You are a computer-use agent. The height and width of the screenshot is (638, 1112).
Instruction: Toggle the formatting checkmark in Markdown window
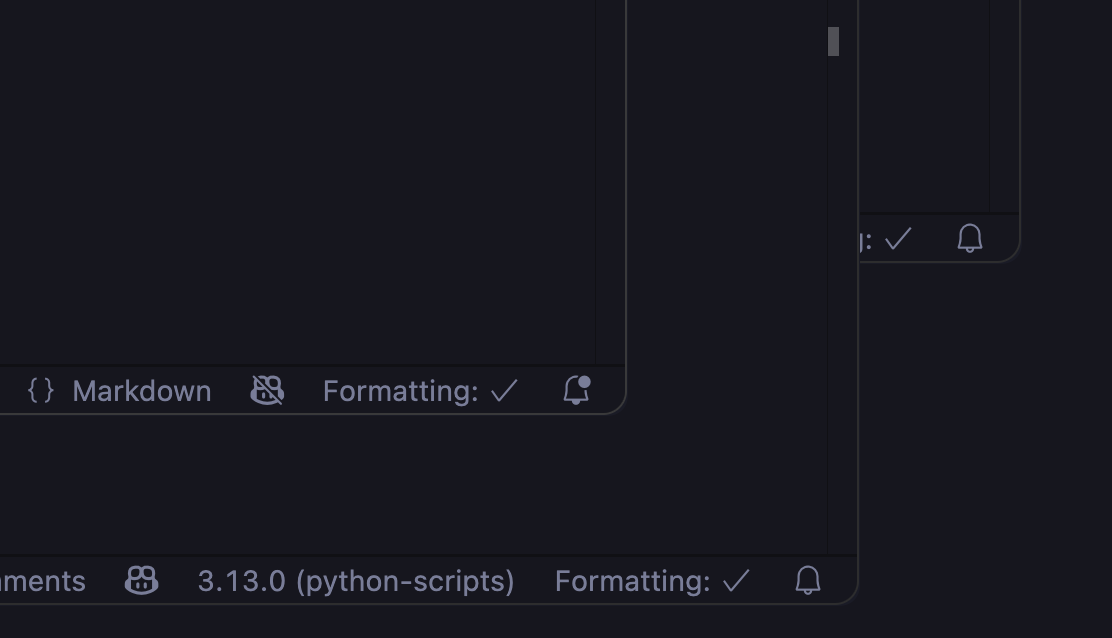tap(504, 391)
